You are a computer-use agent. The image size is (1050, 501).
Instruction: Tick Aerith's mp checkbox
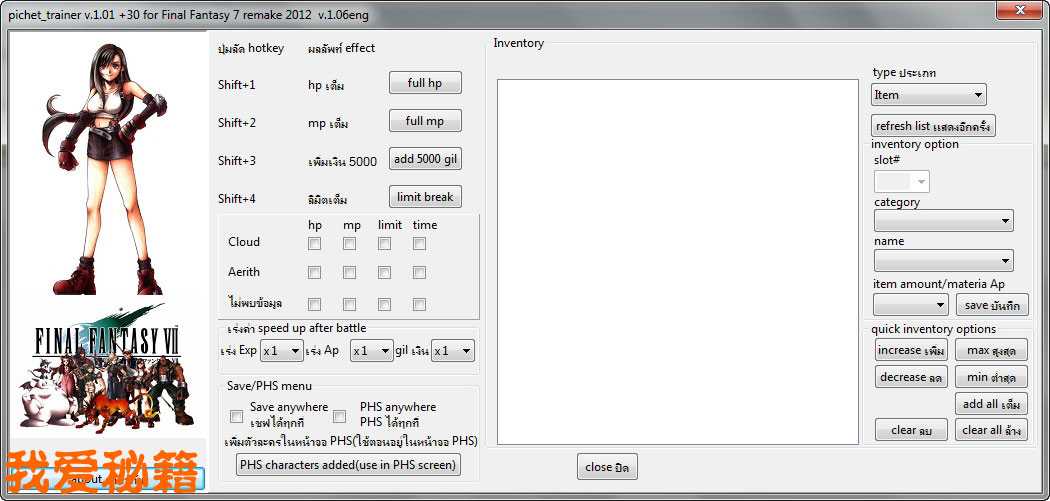pyautogui.click(x=350, y=272)
